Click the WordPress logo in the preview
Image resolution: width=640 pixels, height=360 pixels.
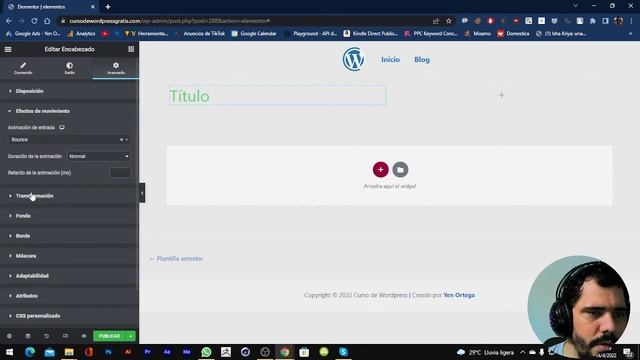[x=353, y=60]
